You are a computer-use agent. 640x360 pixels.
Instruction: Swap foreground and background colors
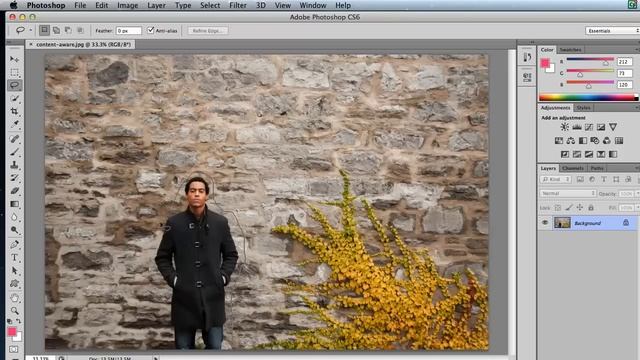(19, 321)
